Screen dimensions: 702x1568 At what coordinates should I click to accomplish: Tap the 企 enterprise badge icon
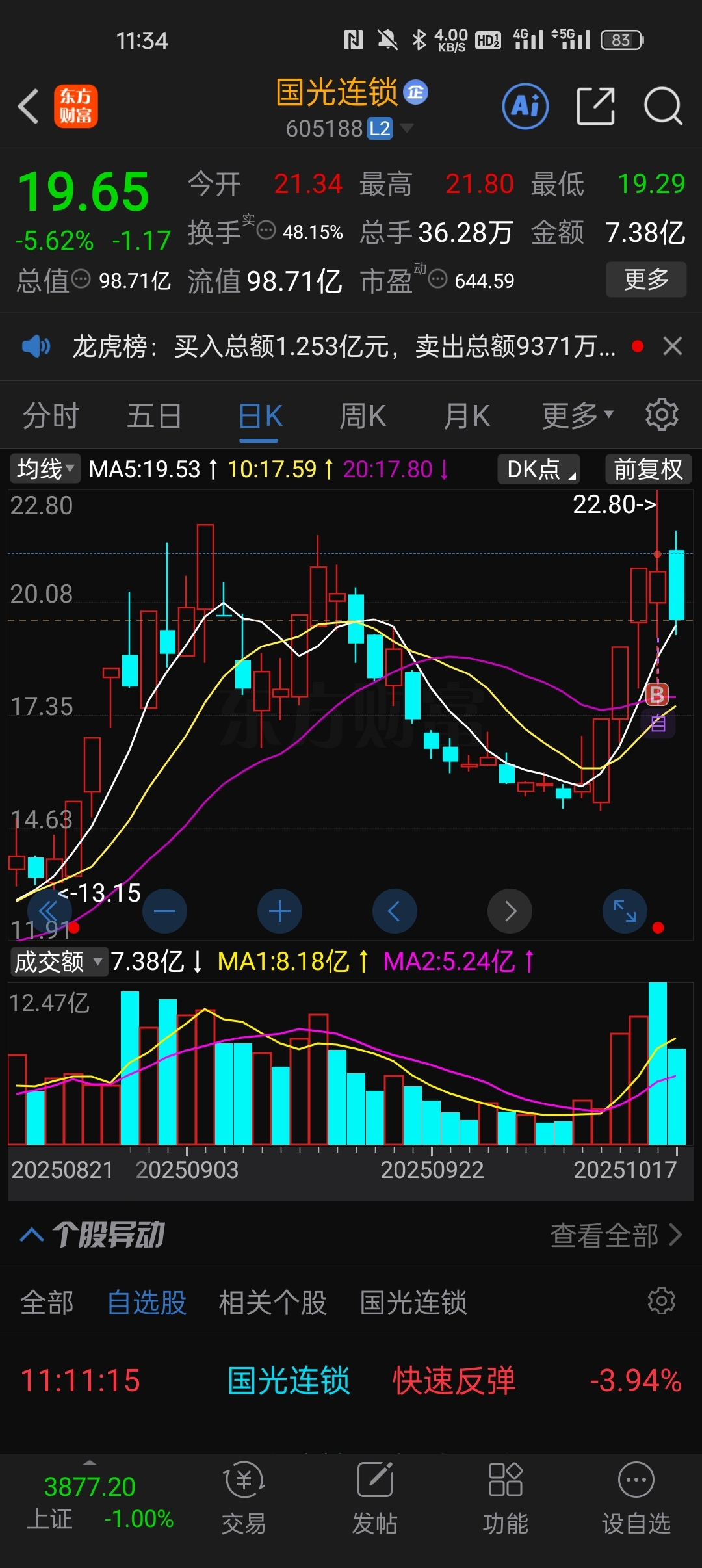click(416, 92)
